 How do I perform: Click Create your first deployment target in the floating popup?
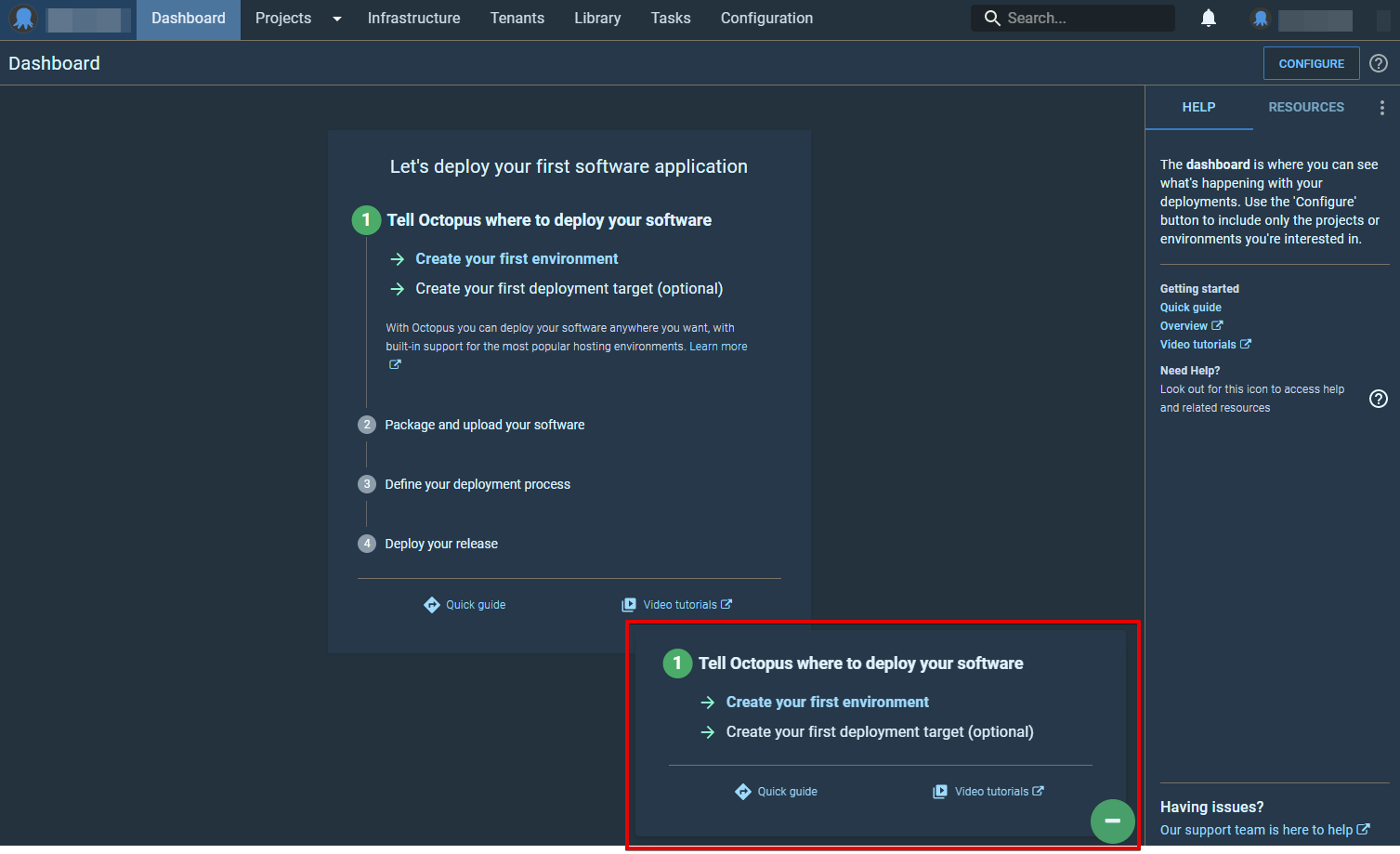(880, 732)
